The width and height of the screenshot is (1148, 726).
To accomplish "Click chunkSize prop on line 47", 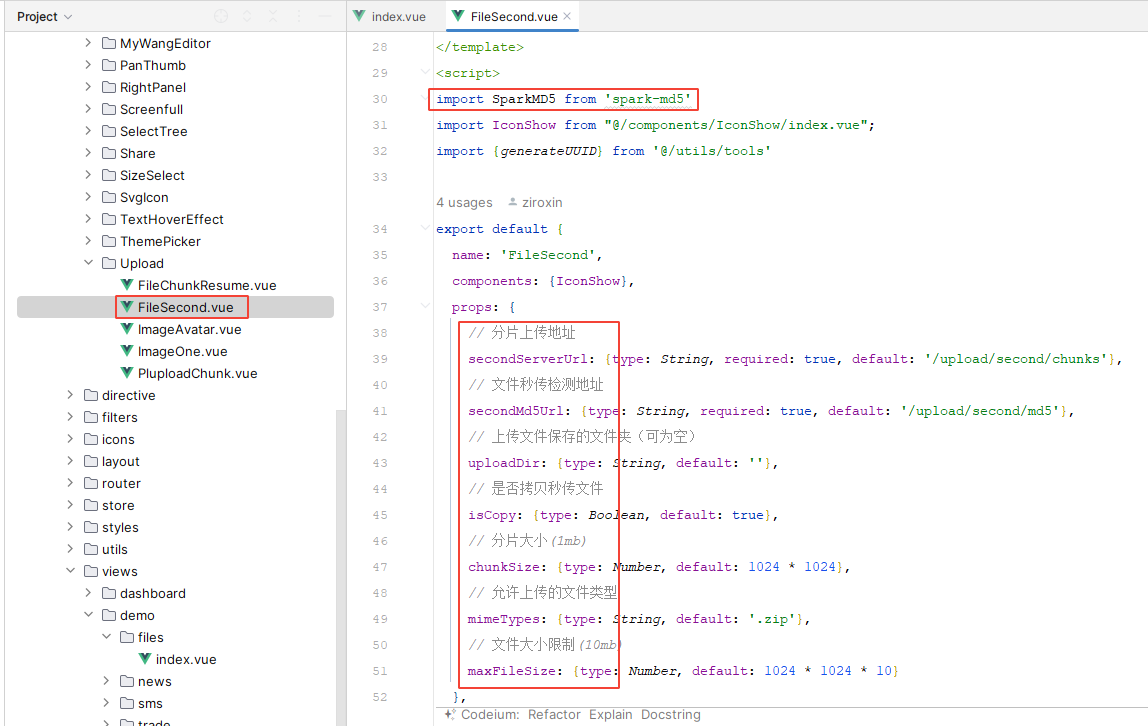I will click(504, 566).
